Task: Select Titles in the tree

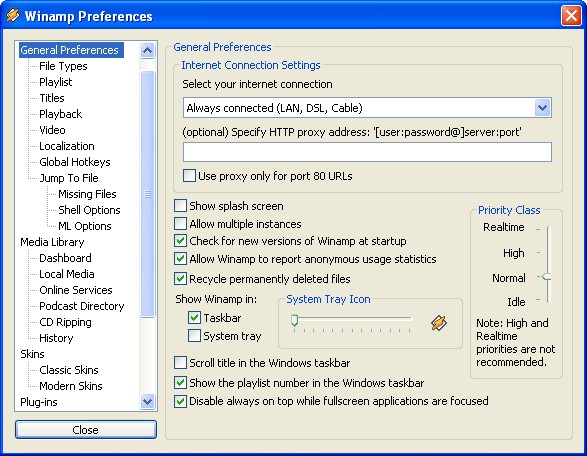Action: (52, 98)
